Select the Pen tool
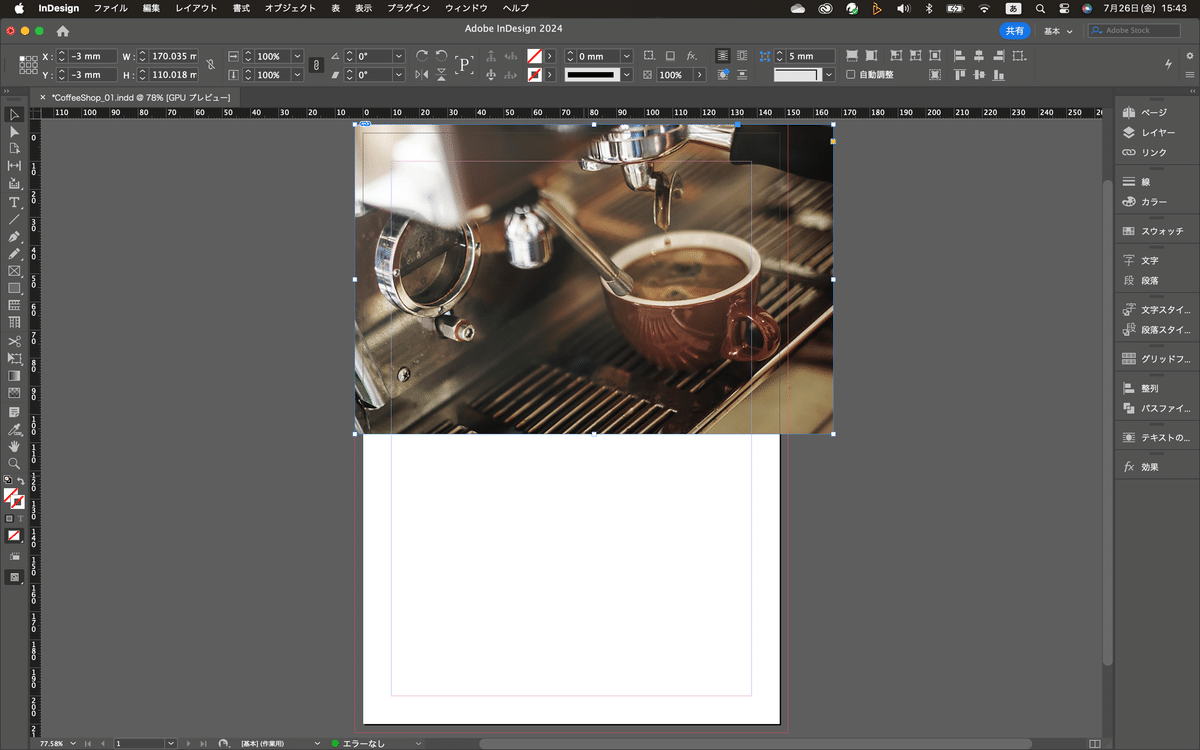Screen dimensions: 1200x750 click(x=14, y=237)
